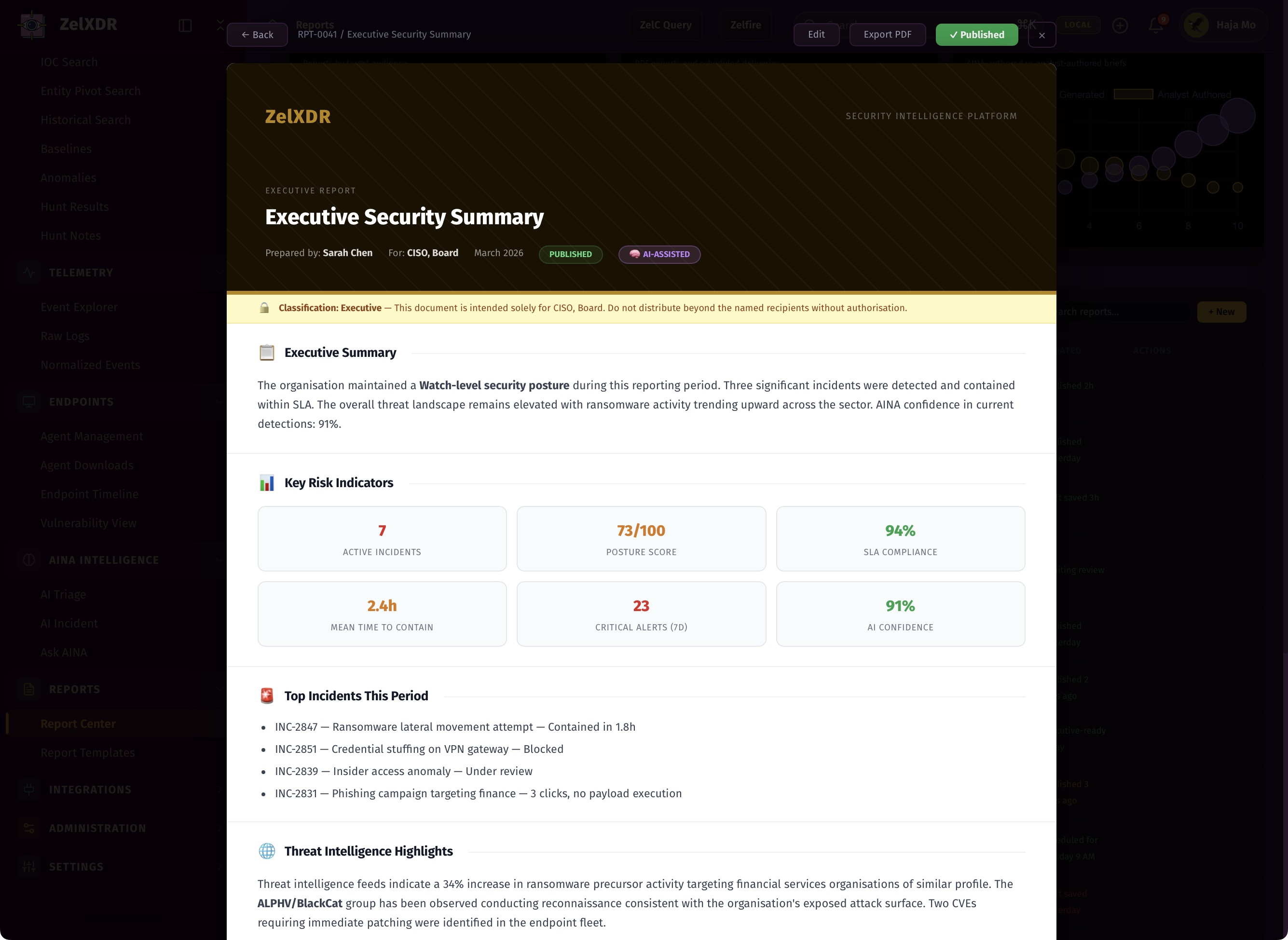1288x940 pixels.
Task: Click the Telemetry pulse icon in sidebar
Action: pos(29,272)
